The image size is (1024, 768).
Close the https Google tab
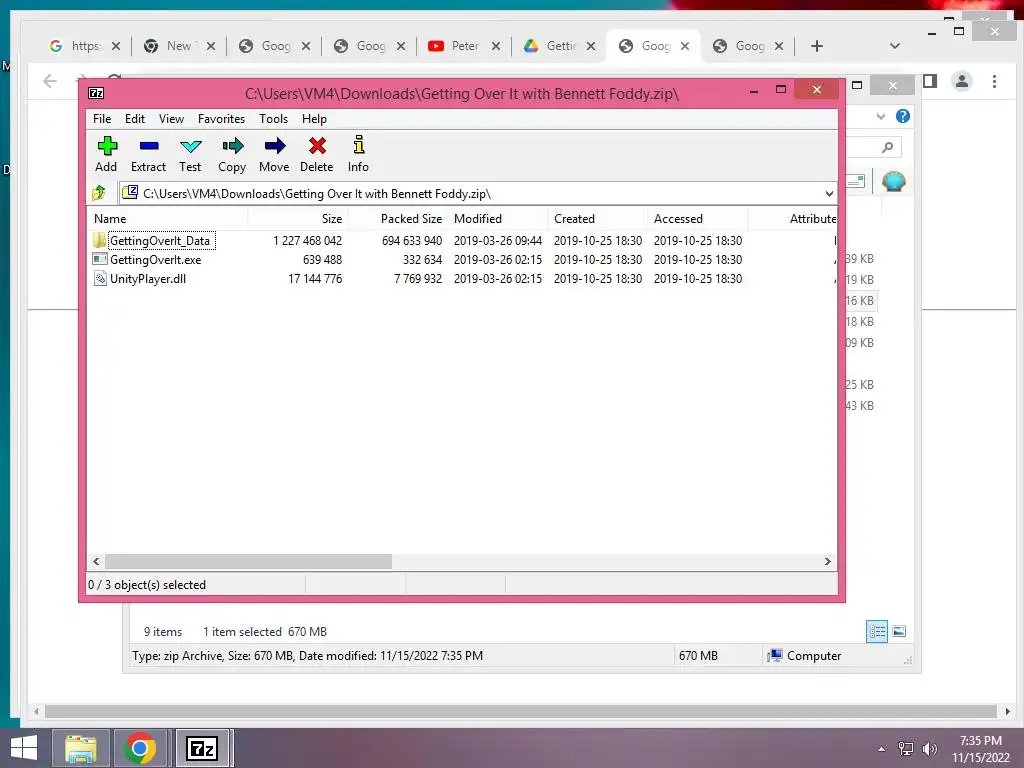116,46
